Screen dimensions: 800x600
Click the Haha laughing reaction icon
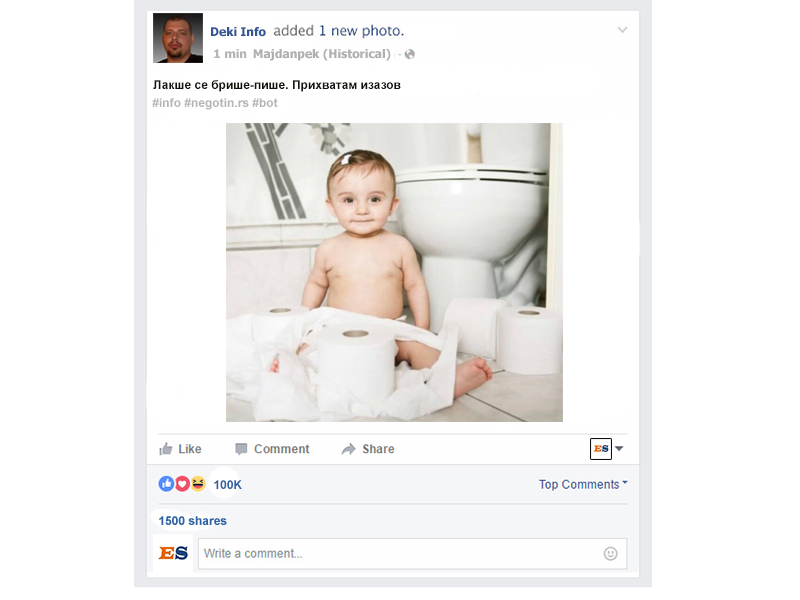198,484
